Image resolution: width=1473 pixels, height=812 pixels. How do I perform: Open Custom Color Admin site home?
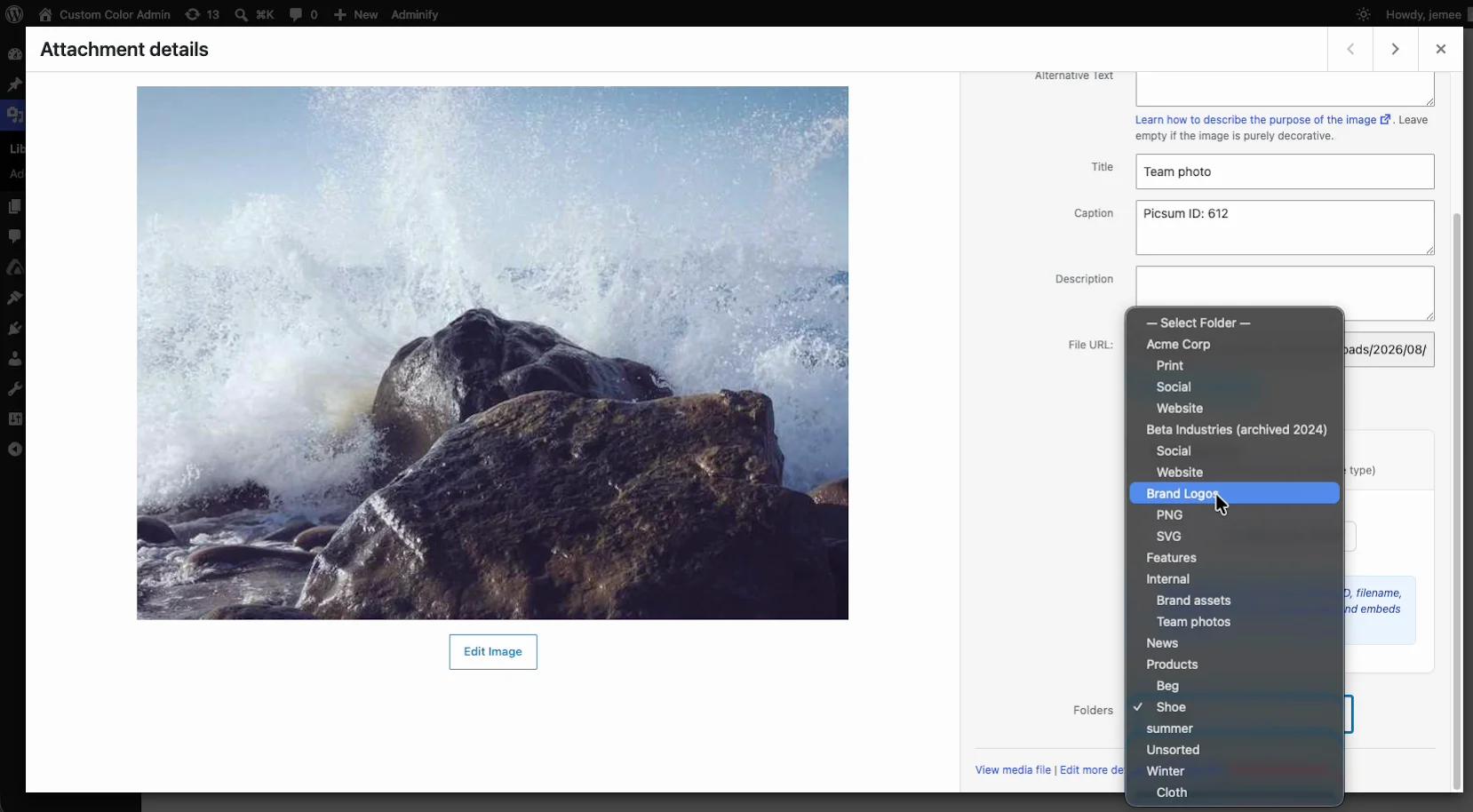[104, 14]
